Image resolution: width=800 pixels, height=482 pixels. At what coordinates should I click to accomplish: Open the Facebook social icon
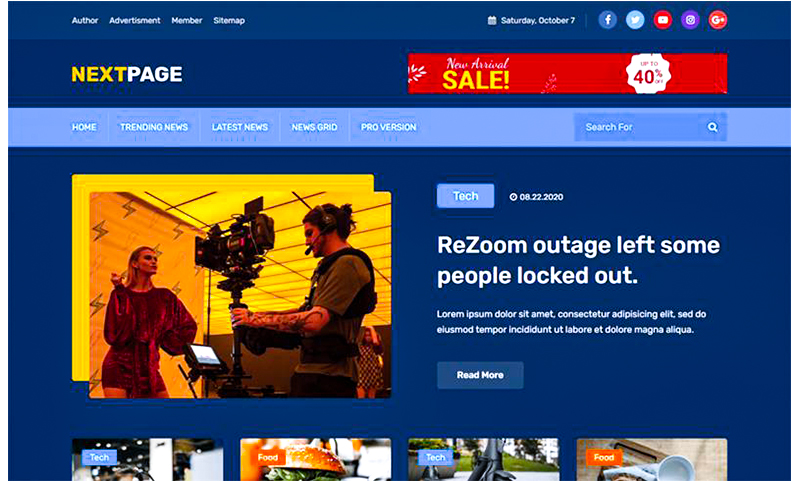click(608, 20)
